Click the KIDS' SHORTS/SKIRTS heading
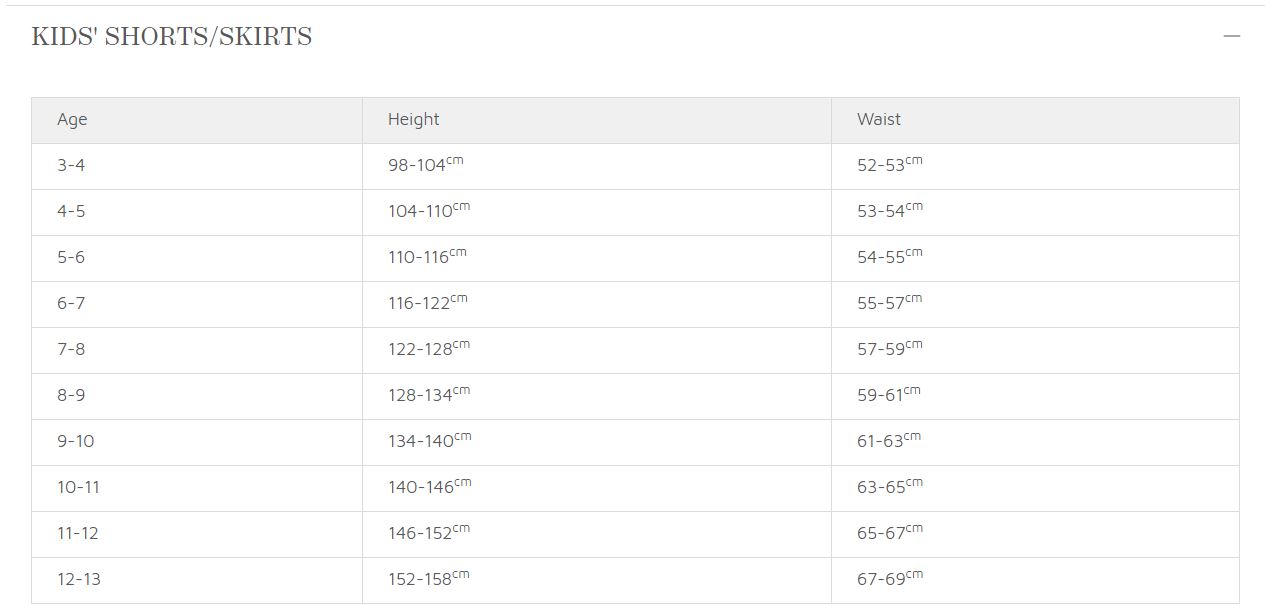 (x=172, y=37)
